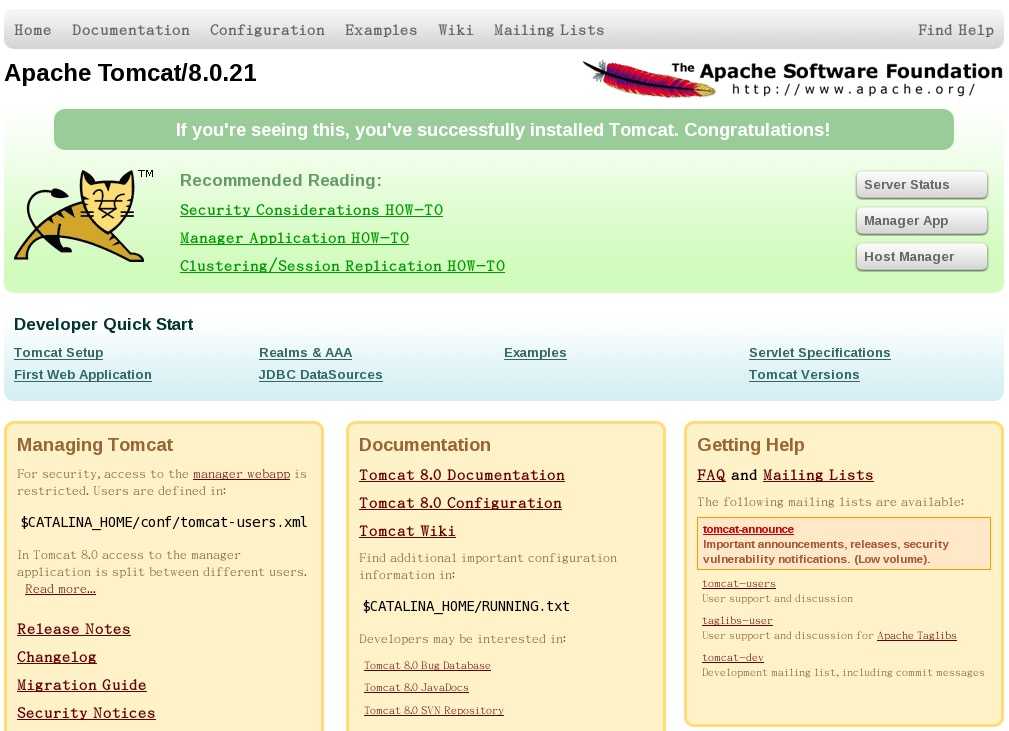This screenshot has width=1009, height=731.
Task: Open Tomcat 8.0 Bug Database link
Action: click(x=427, y=665)
